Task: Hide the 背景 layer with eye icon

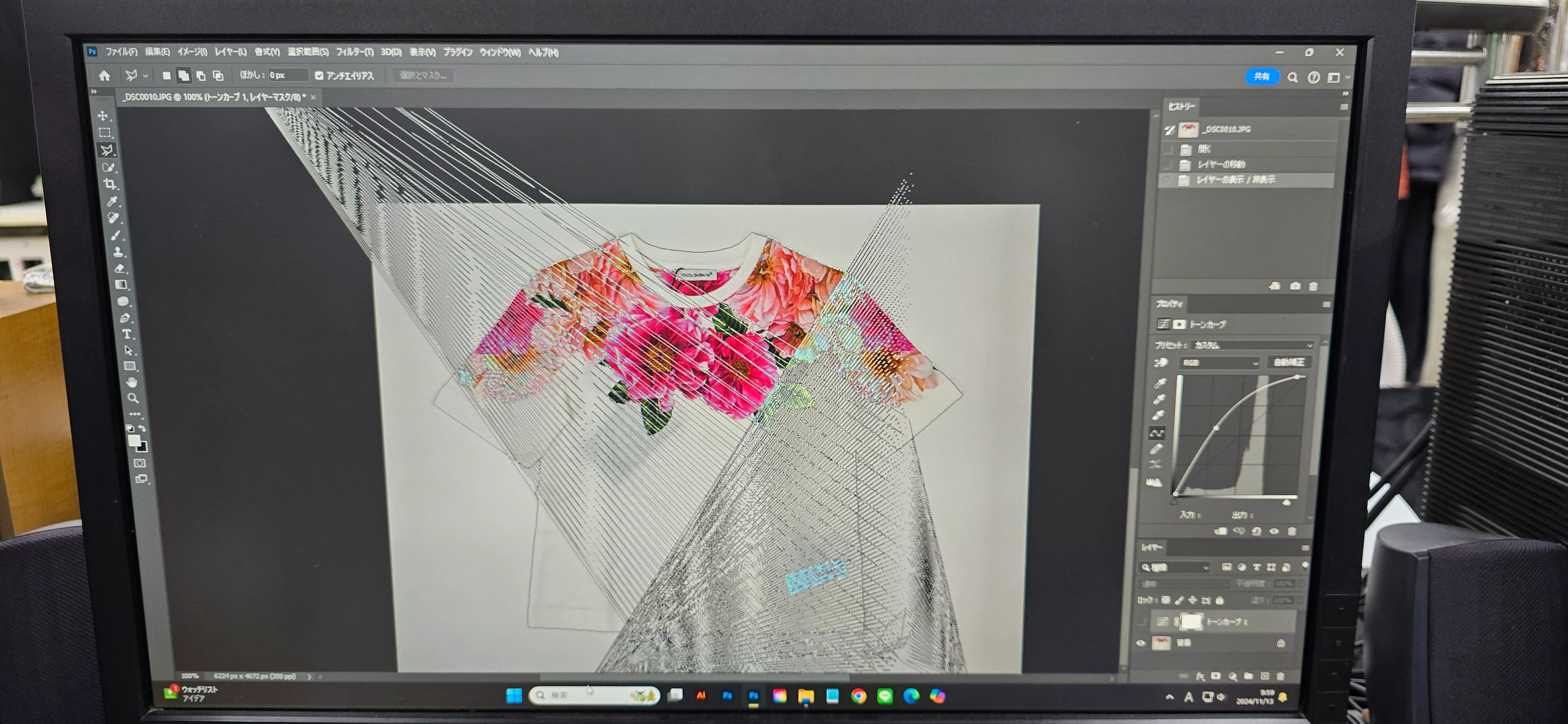Action: coord(1141,643)
